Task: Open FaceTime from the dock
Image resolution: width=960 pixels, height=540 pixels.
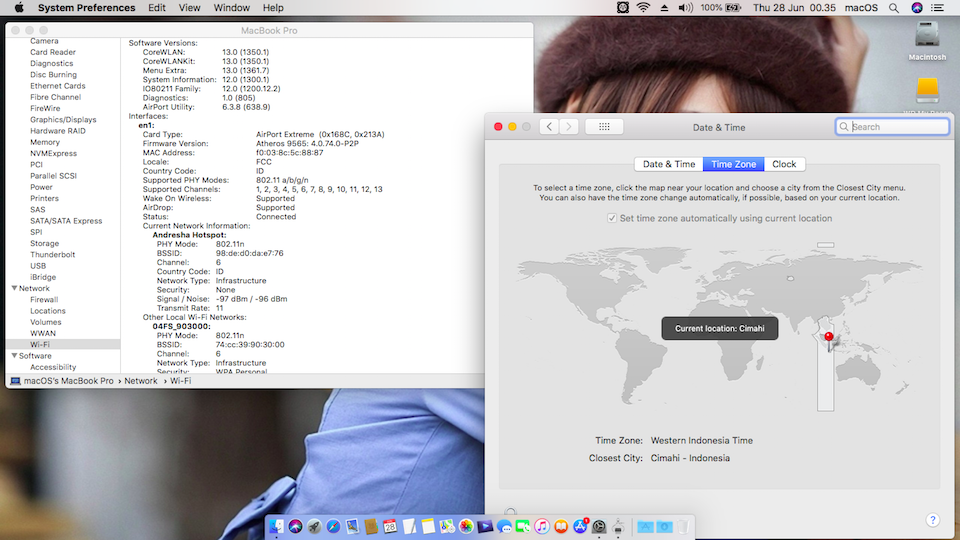Action: point(523,527)
